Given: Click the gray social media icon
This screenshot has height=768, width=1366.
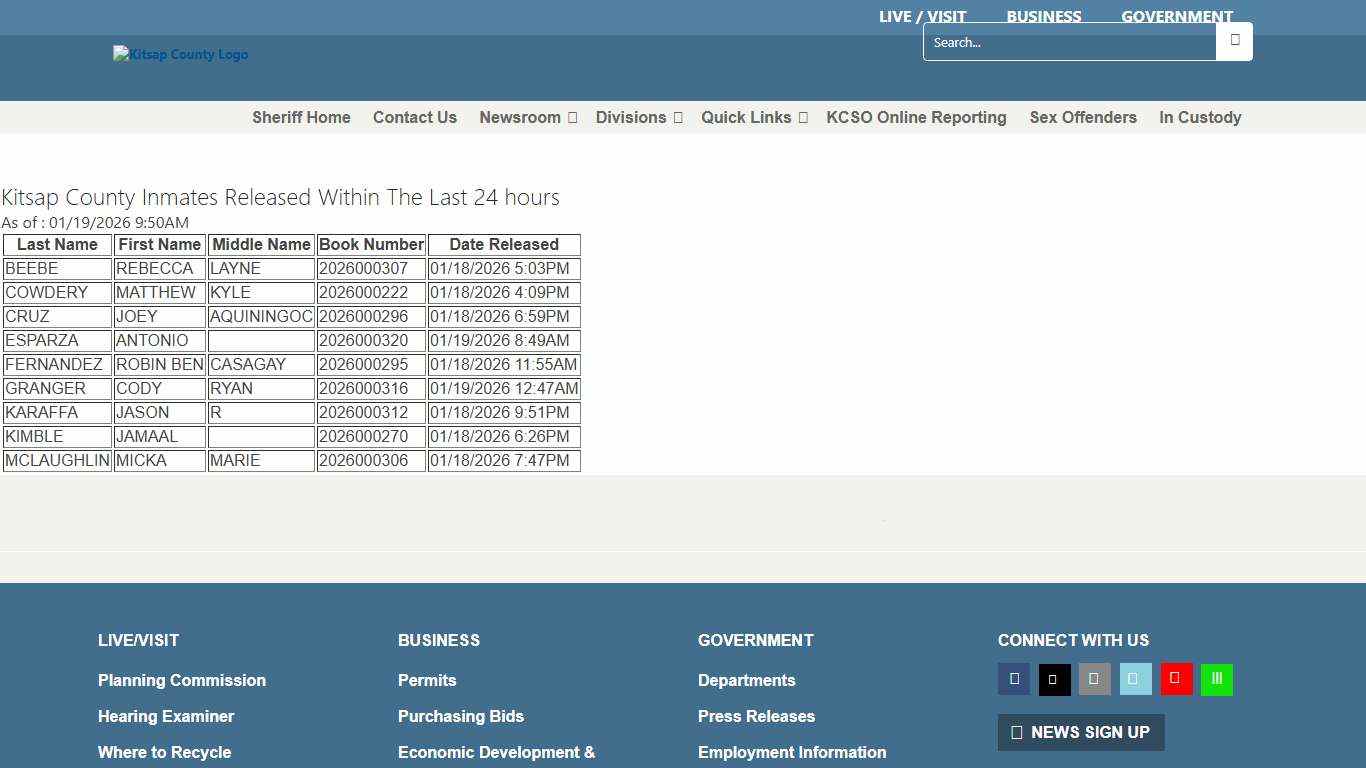Looking at the screenshot, I should tap(1094, 679).
